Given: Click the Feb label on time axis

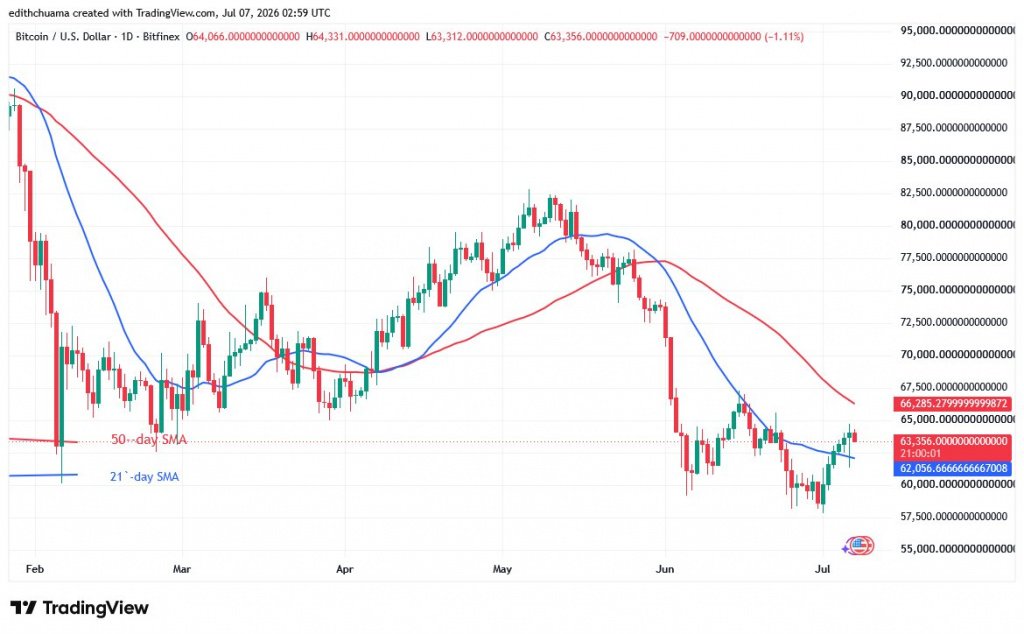Looking at the screenshot, I should coord(35,569).
